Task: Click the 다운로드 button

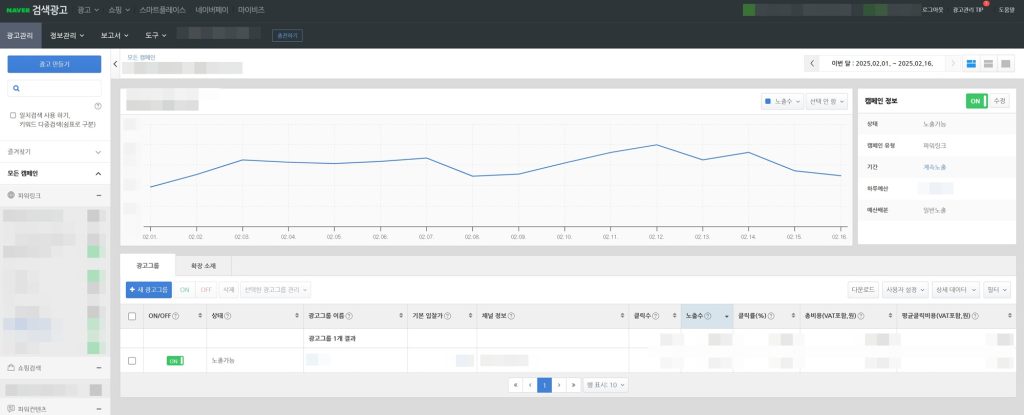Action: point(862,290)
